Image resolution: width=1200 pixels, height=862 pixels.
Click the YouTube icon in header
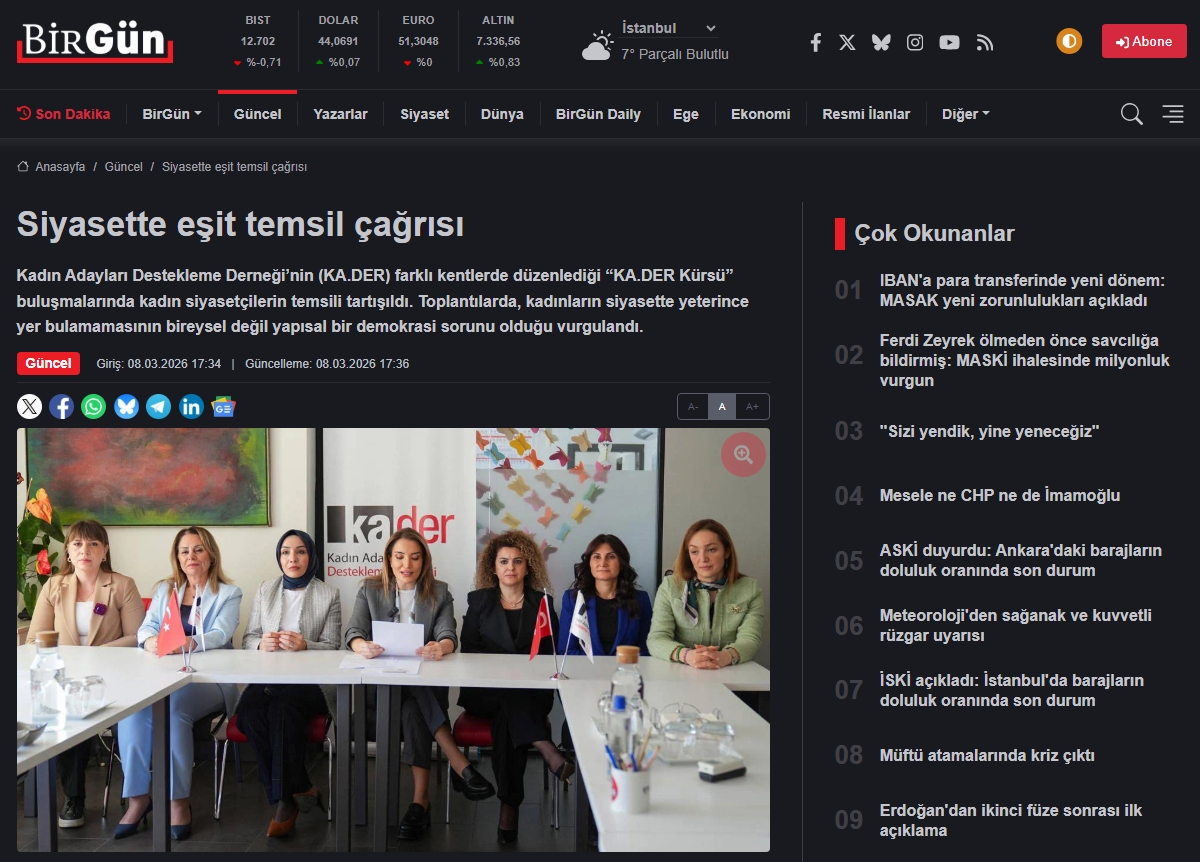949,42
